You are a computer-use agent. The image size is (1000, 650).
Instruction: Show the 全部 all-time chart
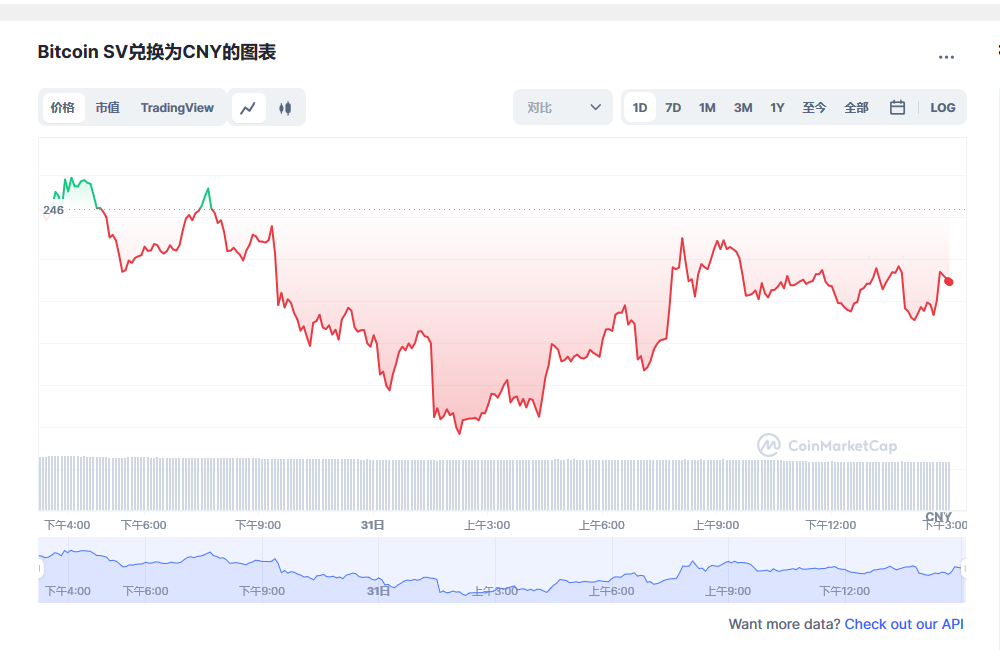coord(856,107)
